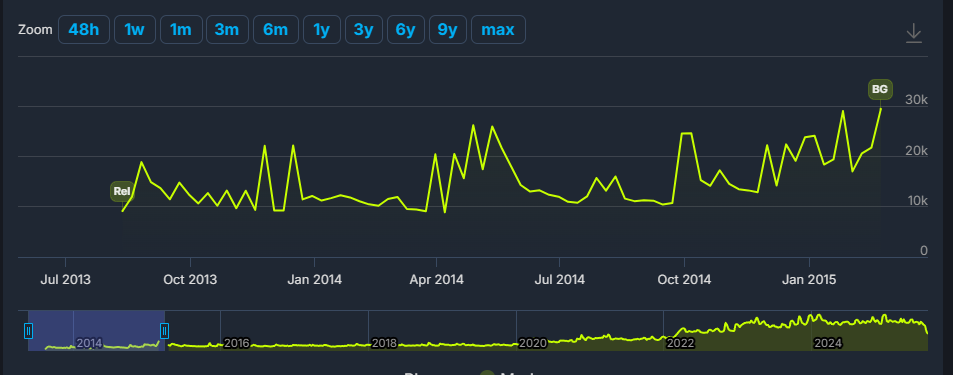Click the 2024 label in navigator
Image resolution: width=953 pixels, height=375 pixels.
pos(828,343)
